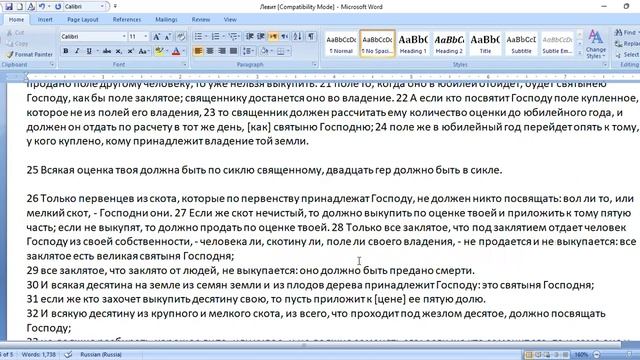
Task: Open the font size dropdown
Action: point(146,37)
